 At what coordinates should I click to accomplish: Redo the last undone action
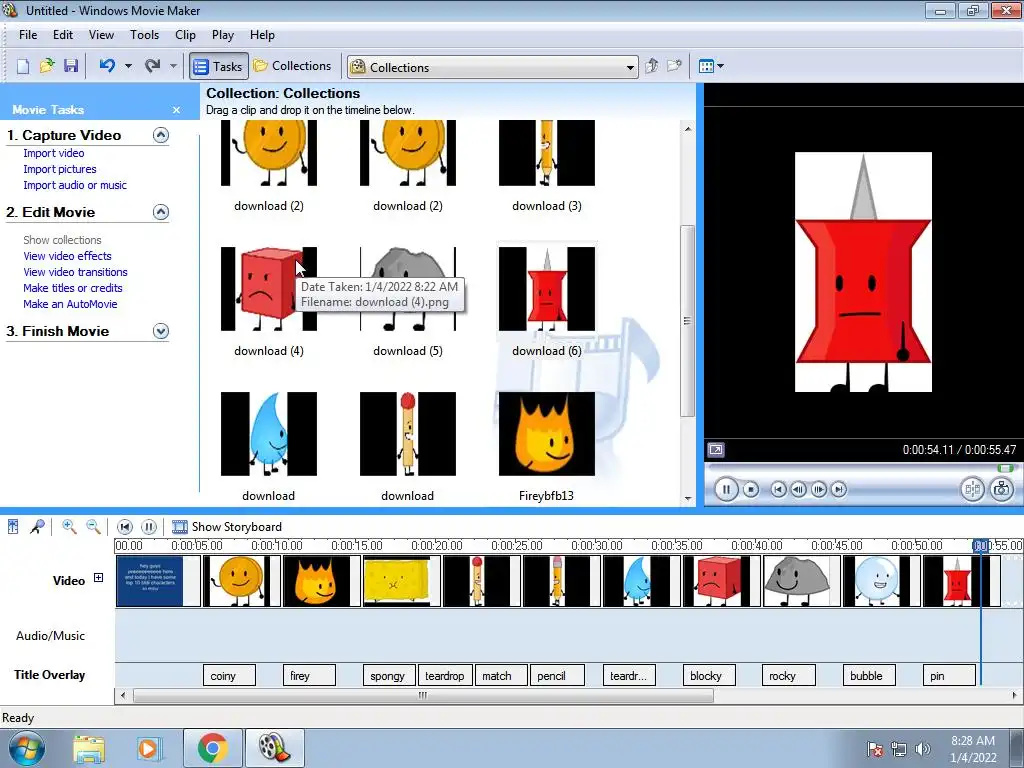click(x=152, y=66)
